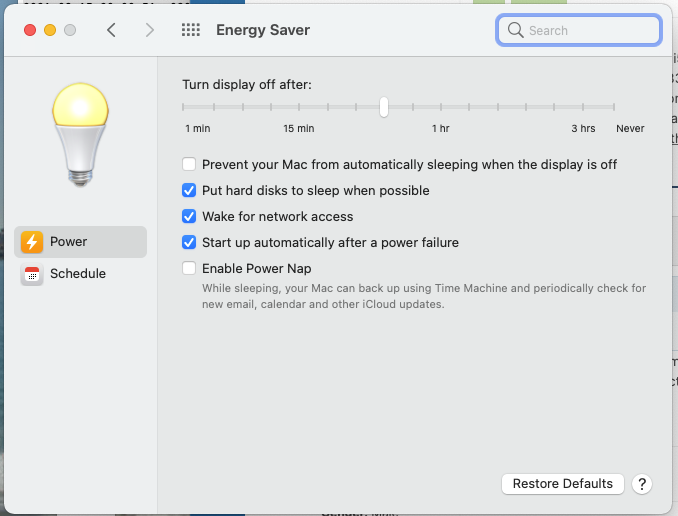Enable Prevent Mac from automatically sleeping checkbox
678x516 pixels.
pyautogui.click(x=189, y=164)
